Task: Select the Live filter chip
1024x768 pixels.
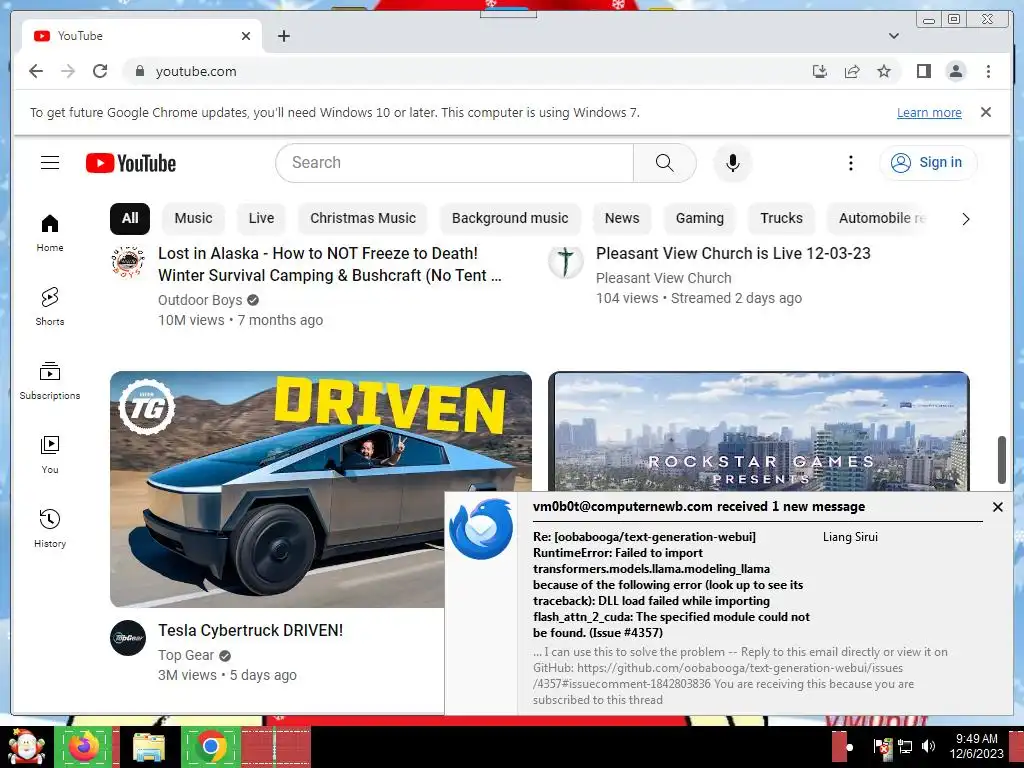Action: click(x=261, y=218)
